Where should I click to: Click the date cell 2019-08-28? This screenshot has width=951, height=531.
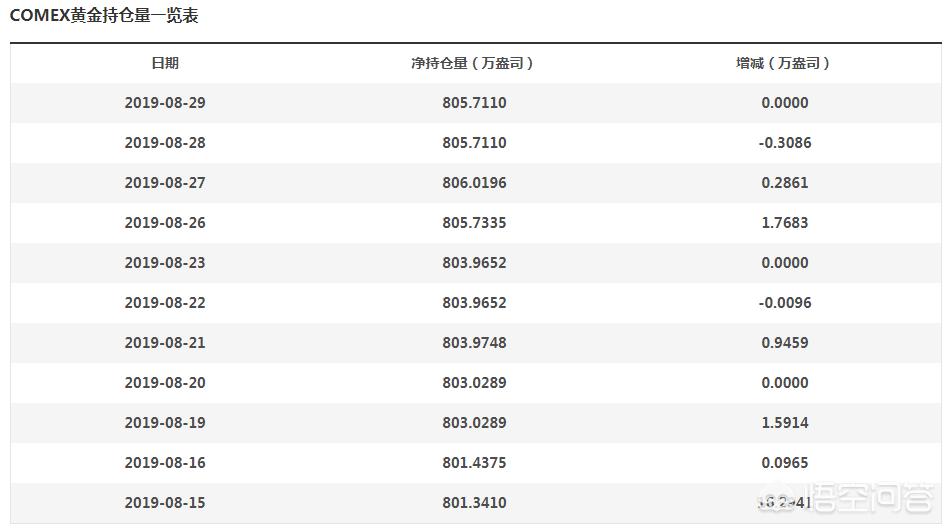165,142
